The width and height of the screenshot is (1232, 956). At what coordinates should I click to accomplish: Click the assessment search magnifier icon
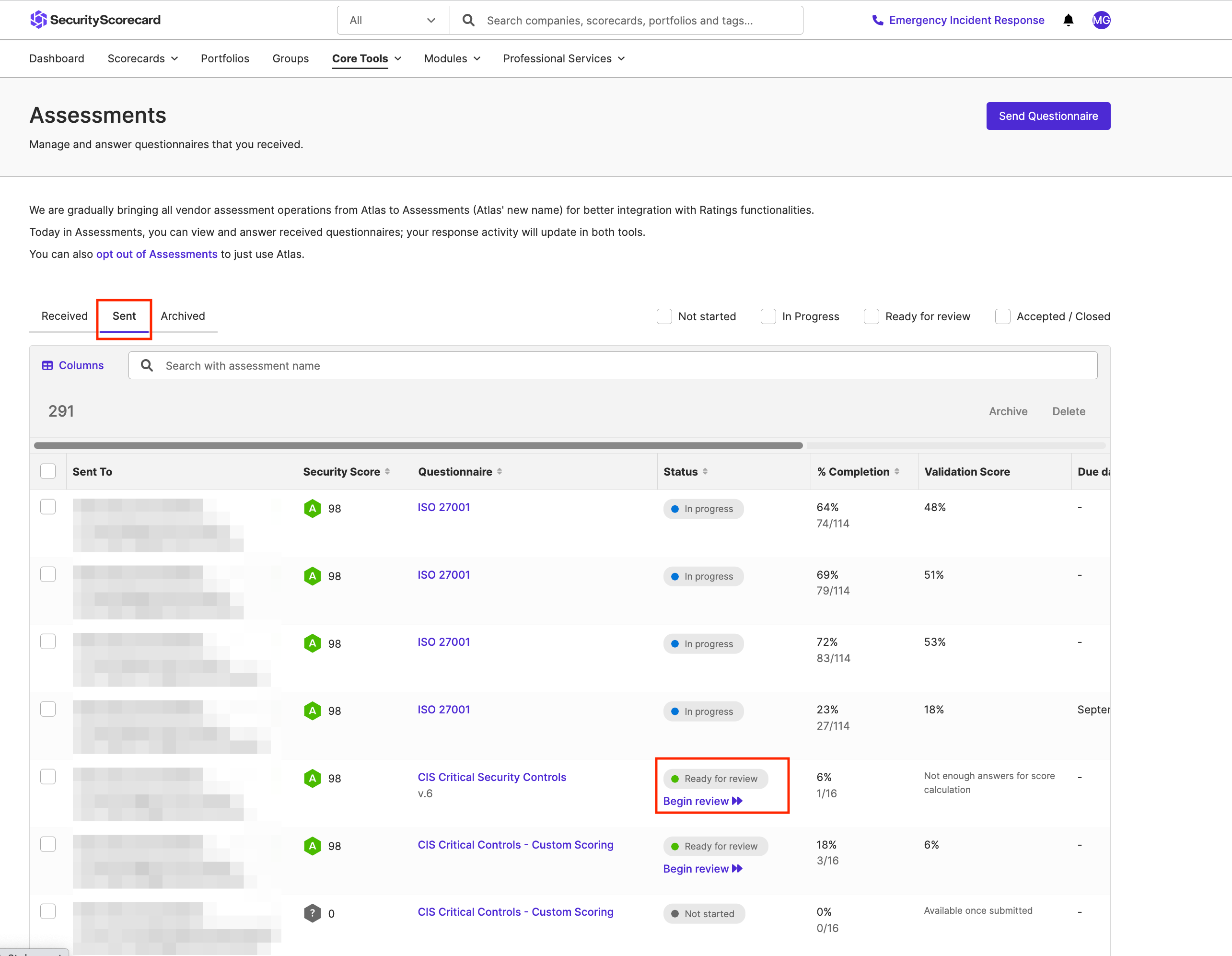pos(147,365)
